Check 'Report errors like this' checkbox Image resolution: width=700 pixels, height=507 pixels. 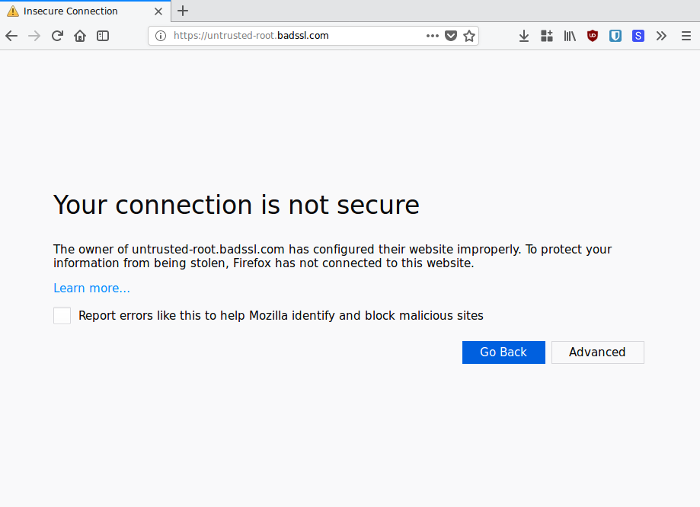pyautogui.click(x=62, y=315)
